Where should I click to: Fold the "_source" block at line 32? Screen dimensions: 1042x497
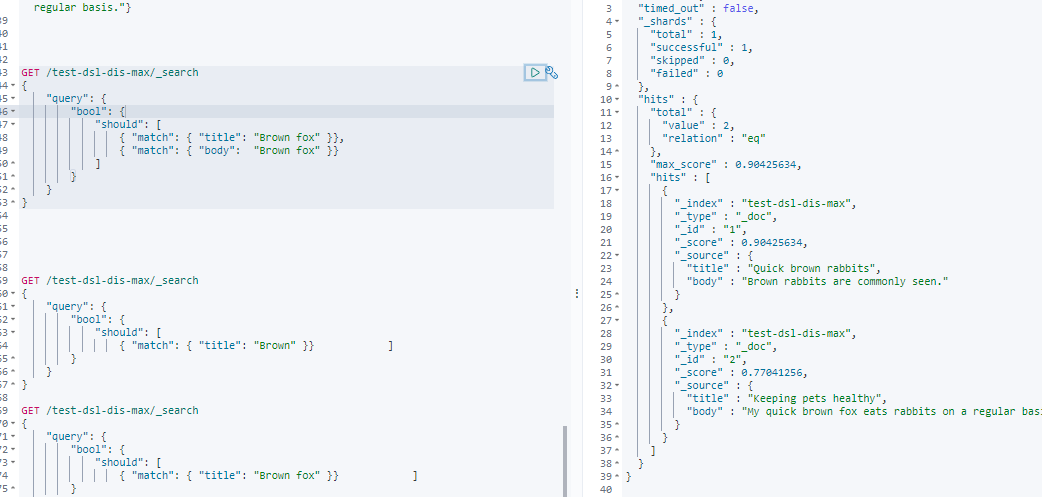[619, 386]
